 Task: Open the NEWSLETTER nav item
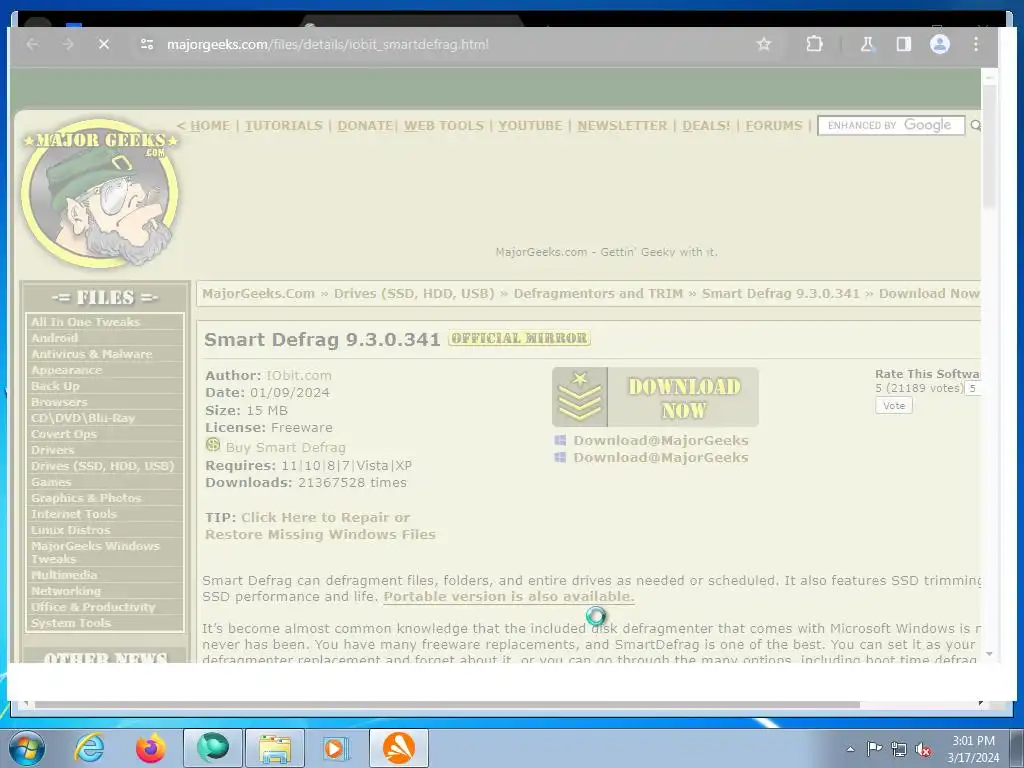tap(622, 125)
